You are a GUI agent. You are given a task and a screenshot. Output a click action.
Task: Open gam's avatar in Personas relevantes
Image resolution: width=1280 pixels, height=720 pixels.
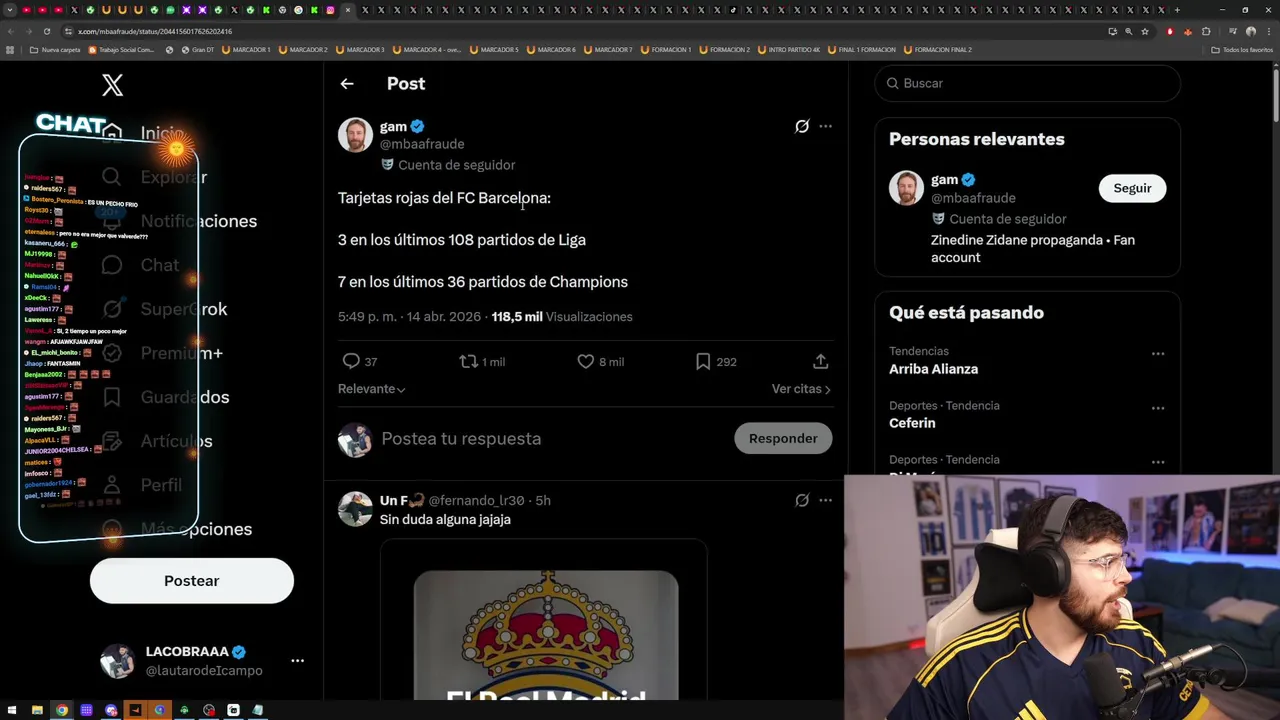pyautogui.click(x=906, y=188)
